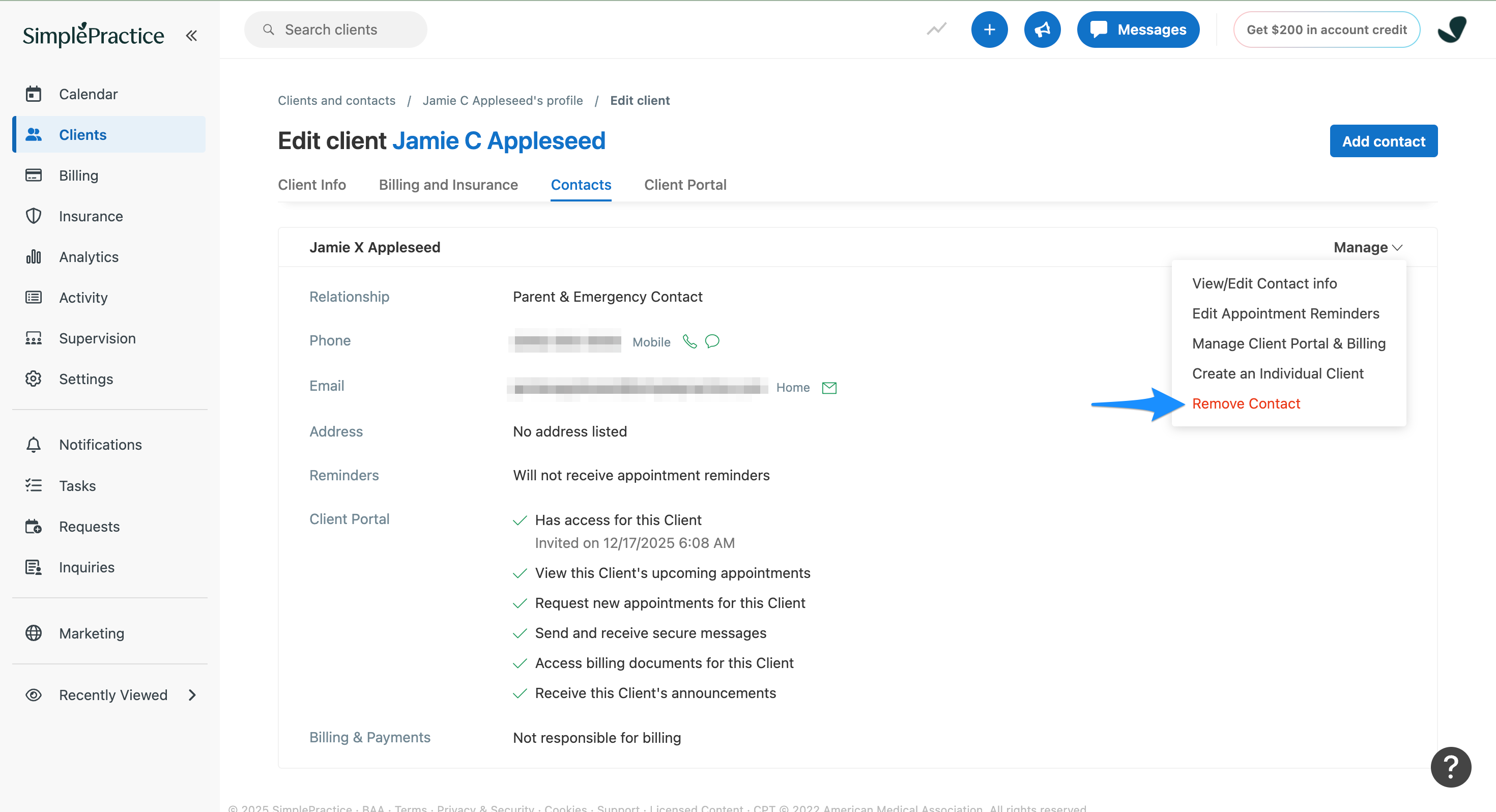Image resolution: width=1496 pixels, height=812 pixels.
Task: Open the Calendar sidebar icon
Action: pos(34,94)
